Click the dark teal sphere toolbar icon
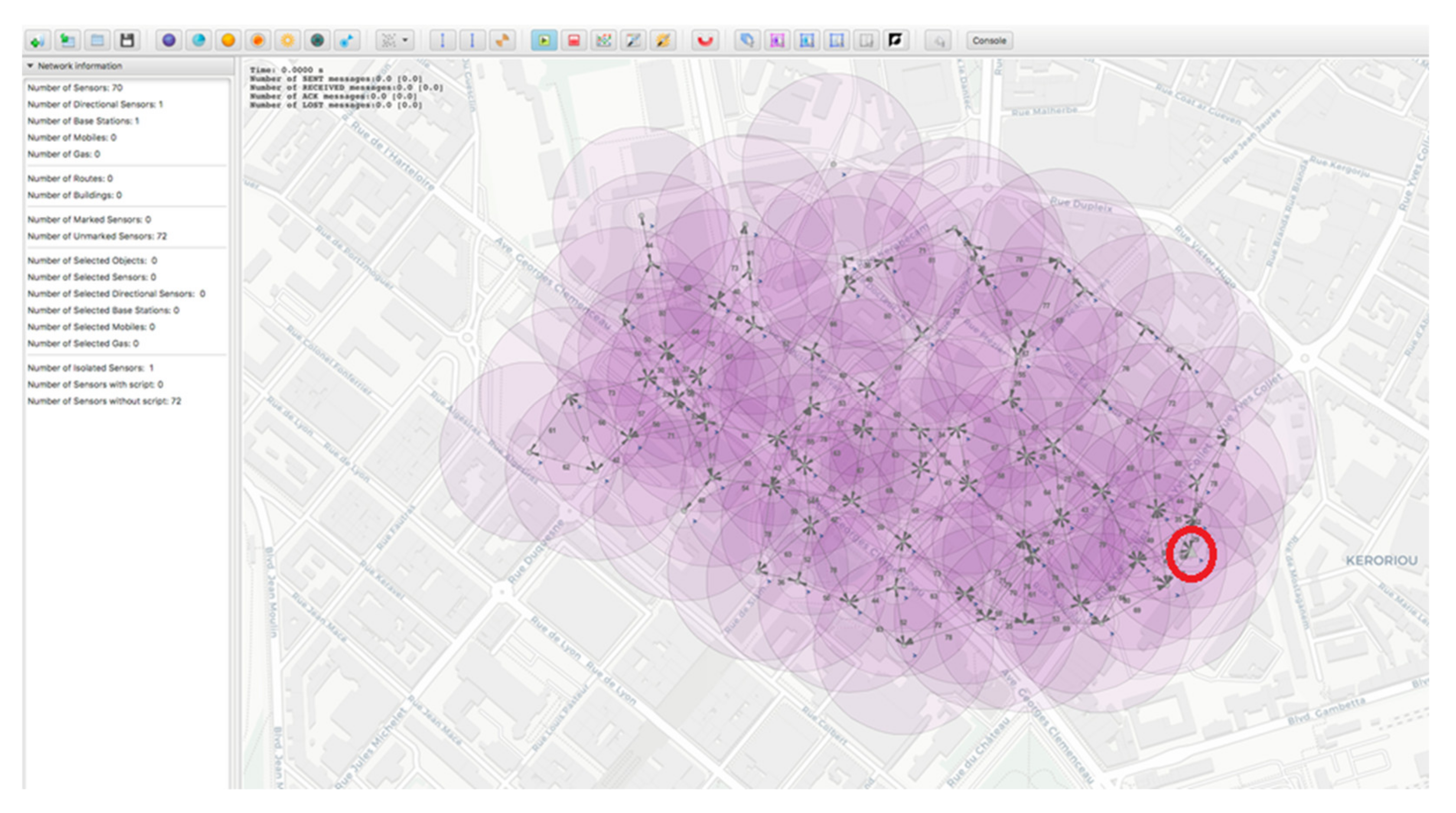Image resolution: width=1456 pixels, height=813 pixels. [317, 41]
